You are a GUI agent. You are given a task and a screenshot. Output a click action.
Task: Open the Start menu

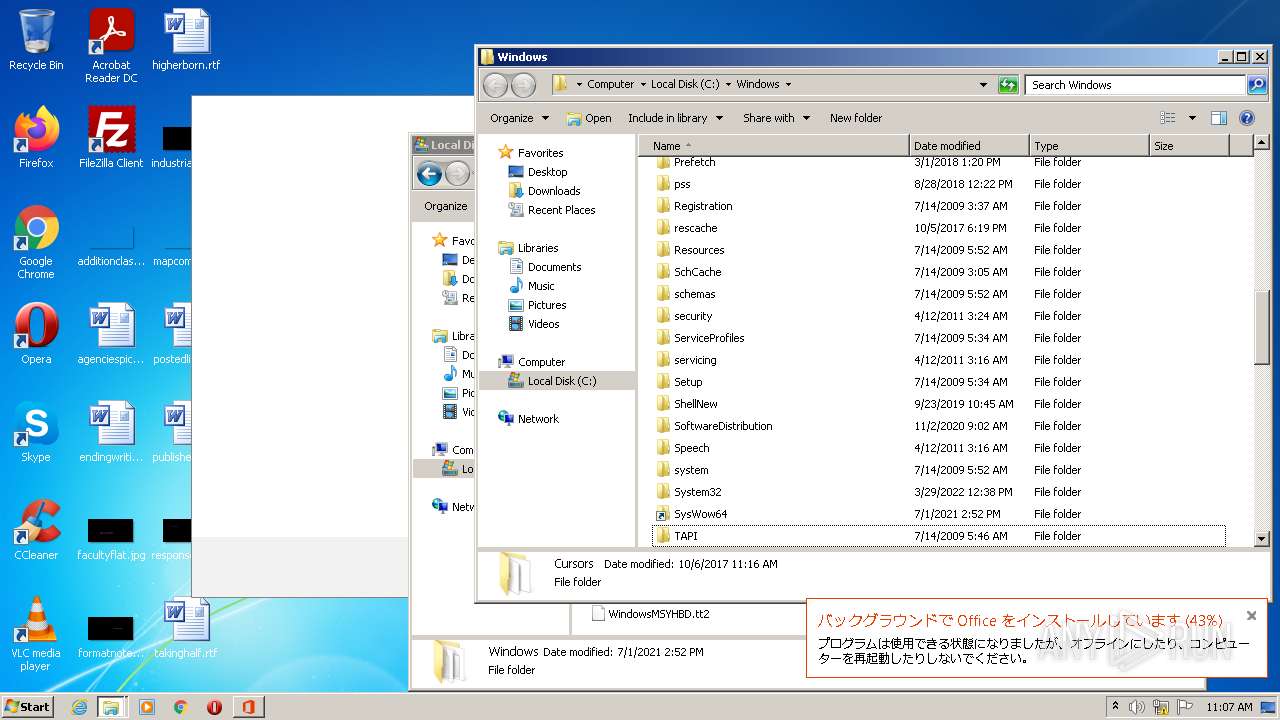click(x=28, y=707)
